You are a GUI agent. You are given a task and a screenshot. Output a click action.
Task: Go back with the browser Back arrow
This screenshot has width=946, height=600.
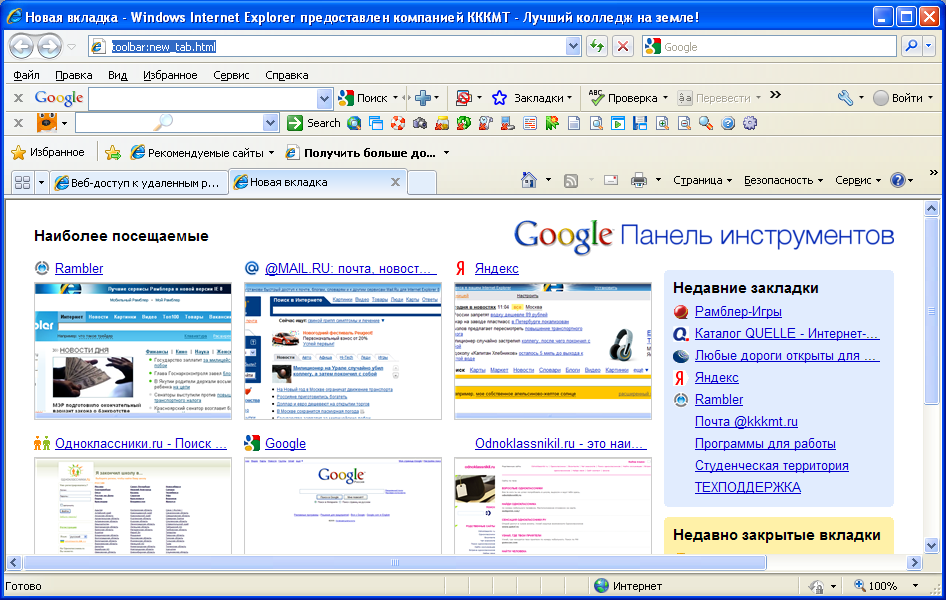click(22, 46)
